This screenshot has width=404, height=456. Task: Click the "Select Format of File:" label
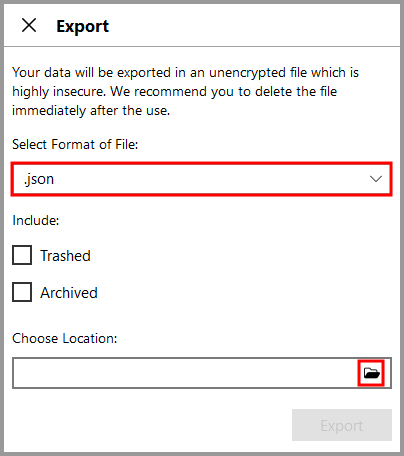tap(75, 144)
